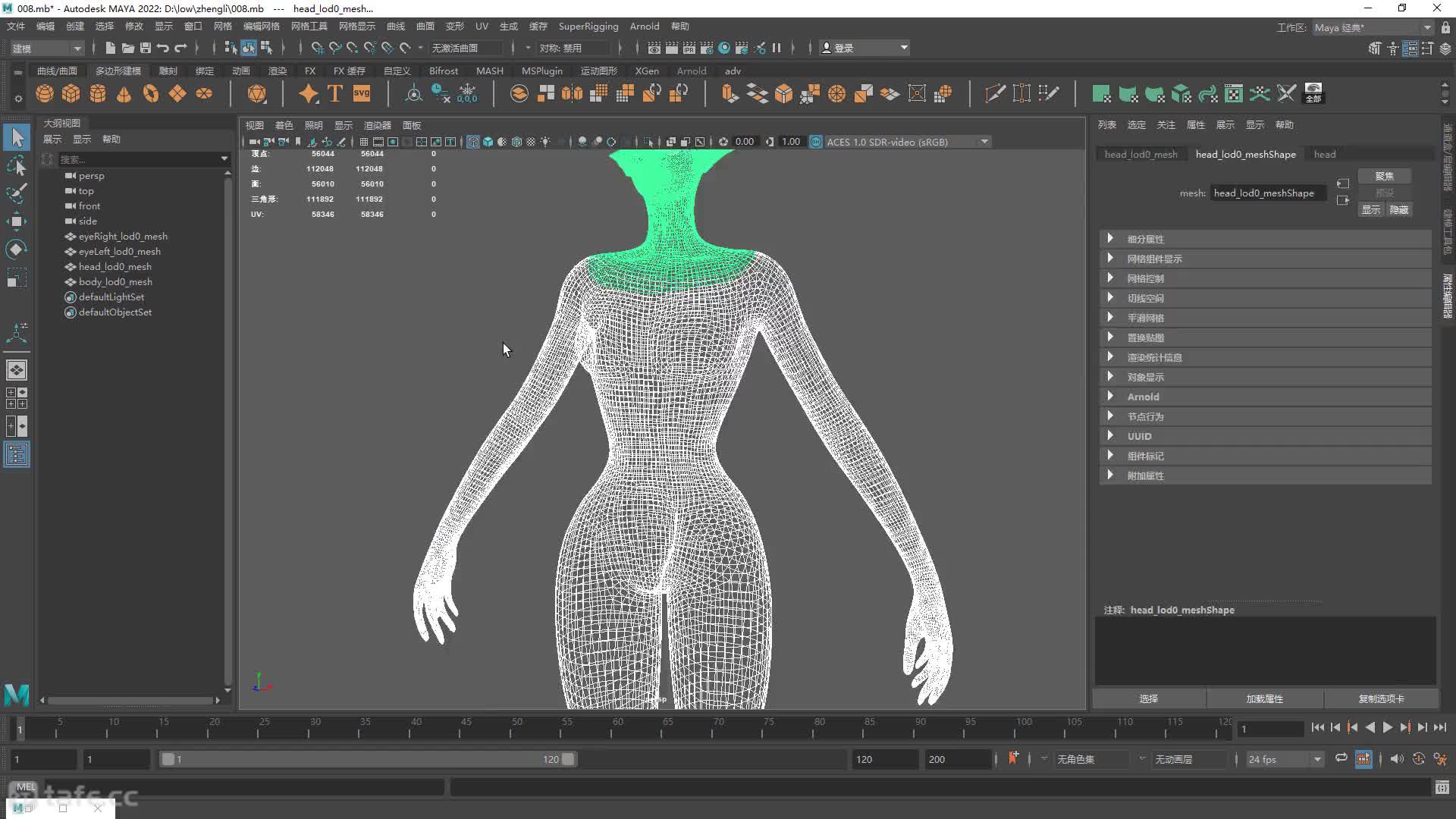Click the 复制选项卡 button
Screen dimensions: 1456x819
tap(1380, 698)
